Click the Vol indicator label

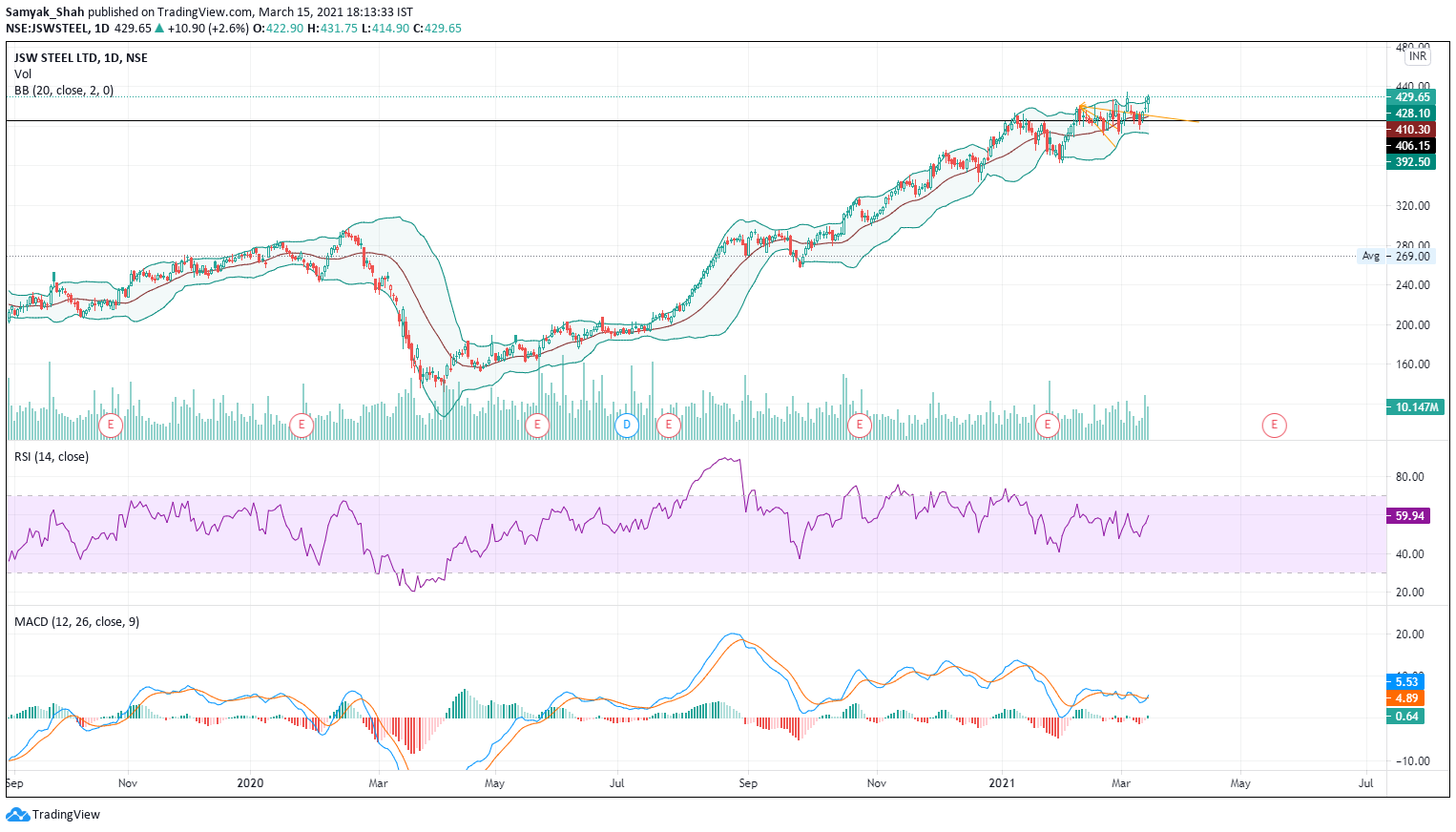point(23,74)
